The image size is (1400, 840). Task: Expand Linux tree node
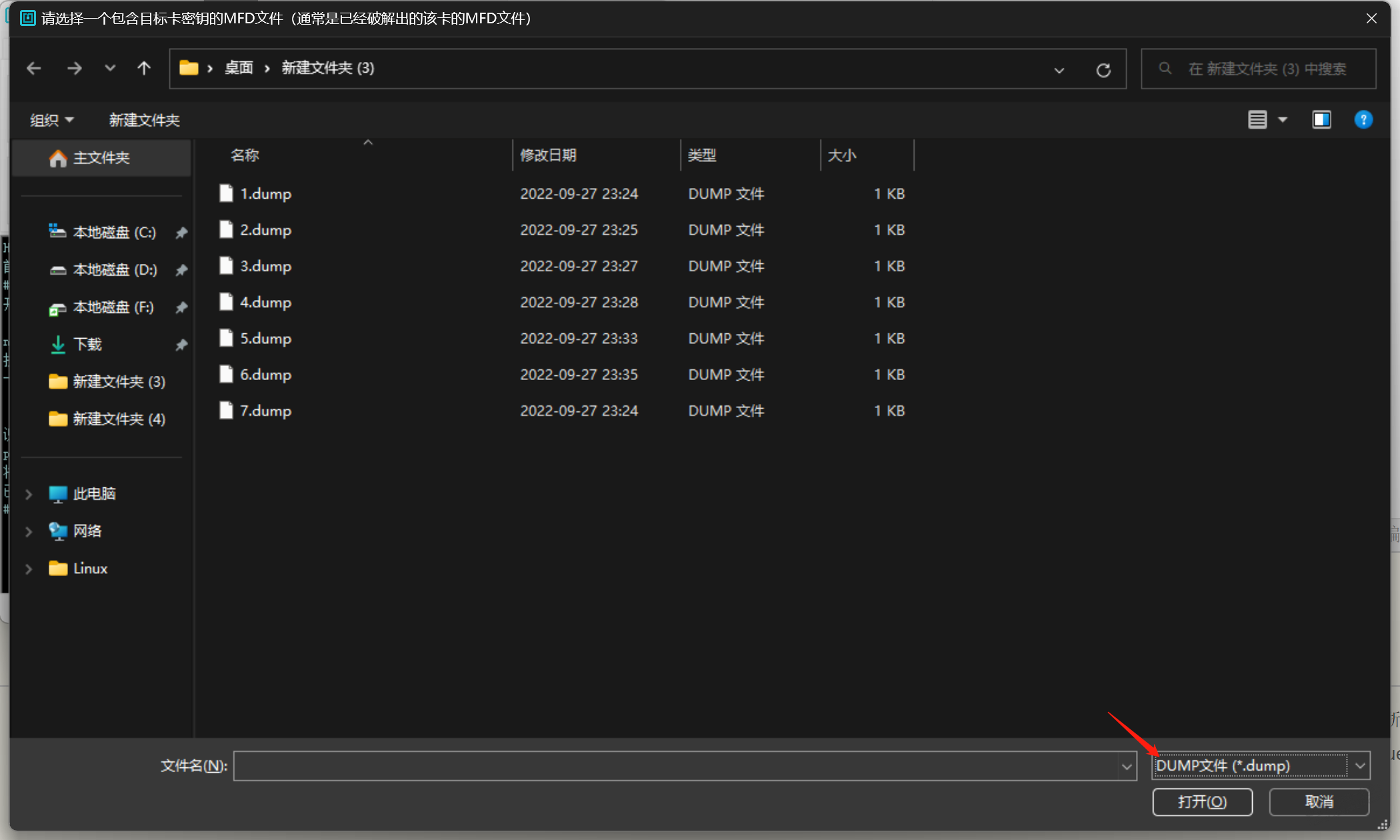(29, 569)
